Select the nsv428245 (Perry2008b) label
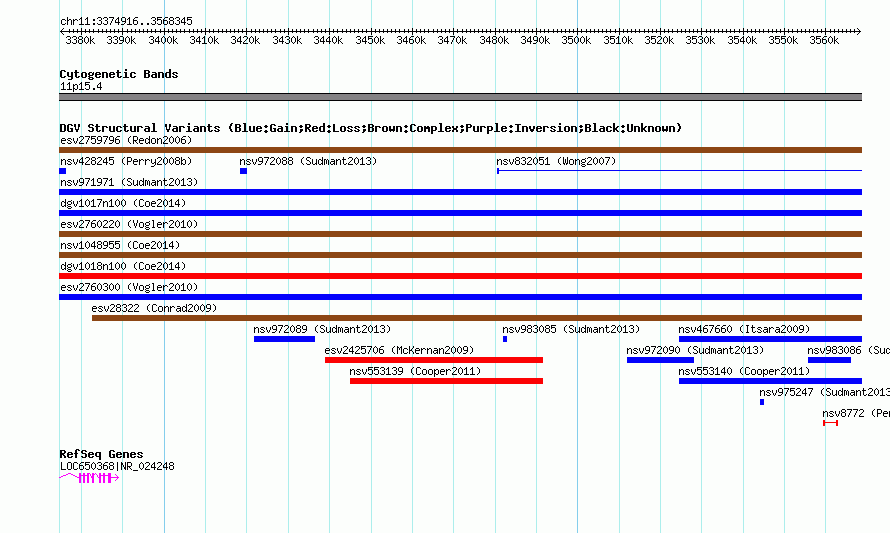 126,161
